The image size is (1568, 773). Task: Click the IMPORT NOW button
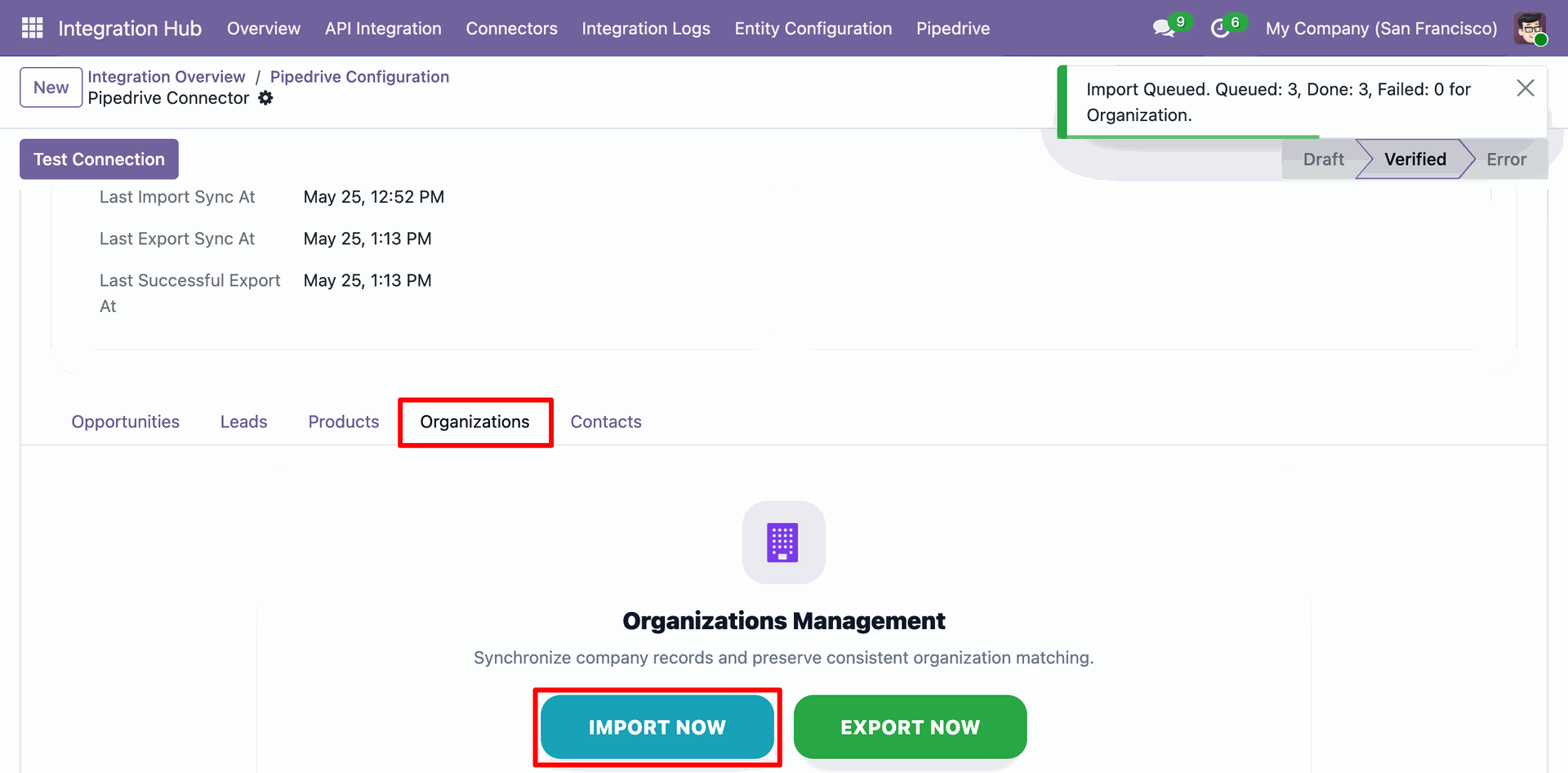[657, 727]
